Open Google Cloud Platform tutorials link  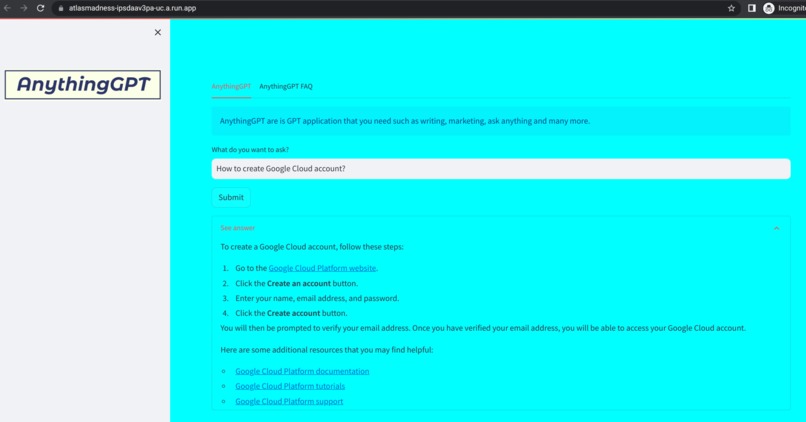click(x=290, y=386)
